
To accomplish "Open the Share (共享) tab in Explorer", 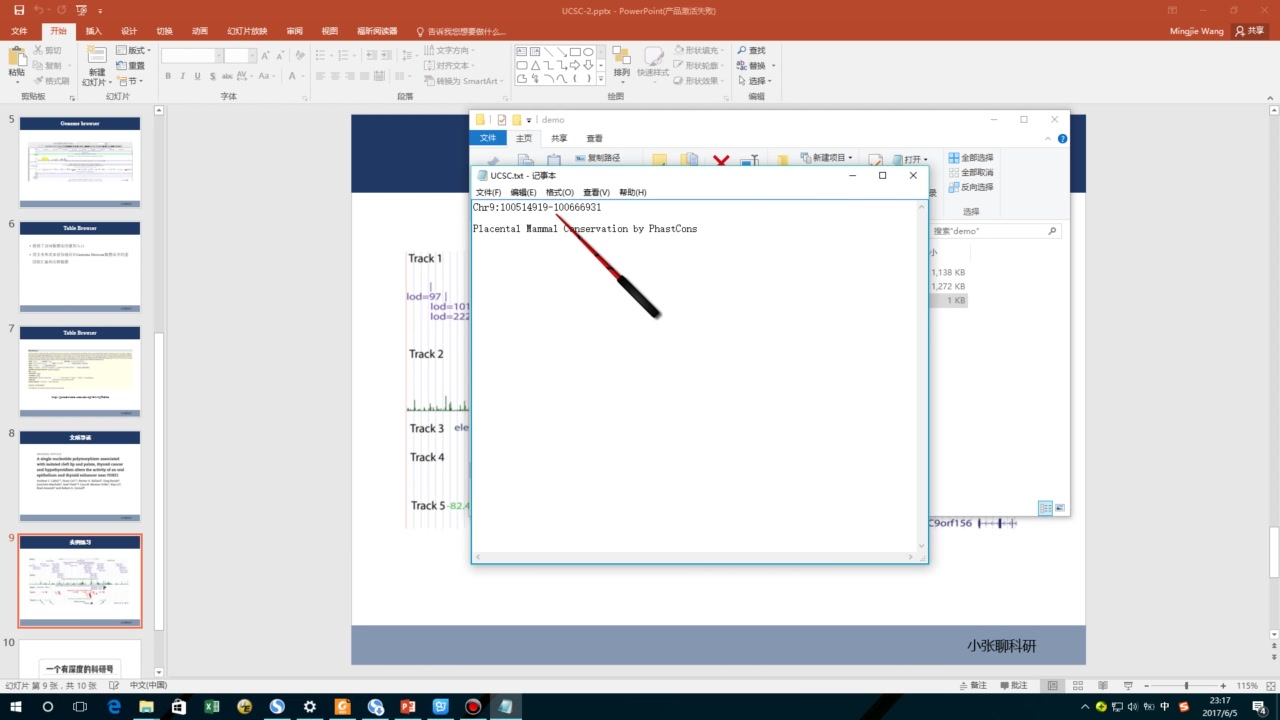I will (559, 139).
